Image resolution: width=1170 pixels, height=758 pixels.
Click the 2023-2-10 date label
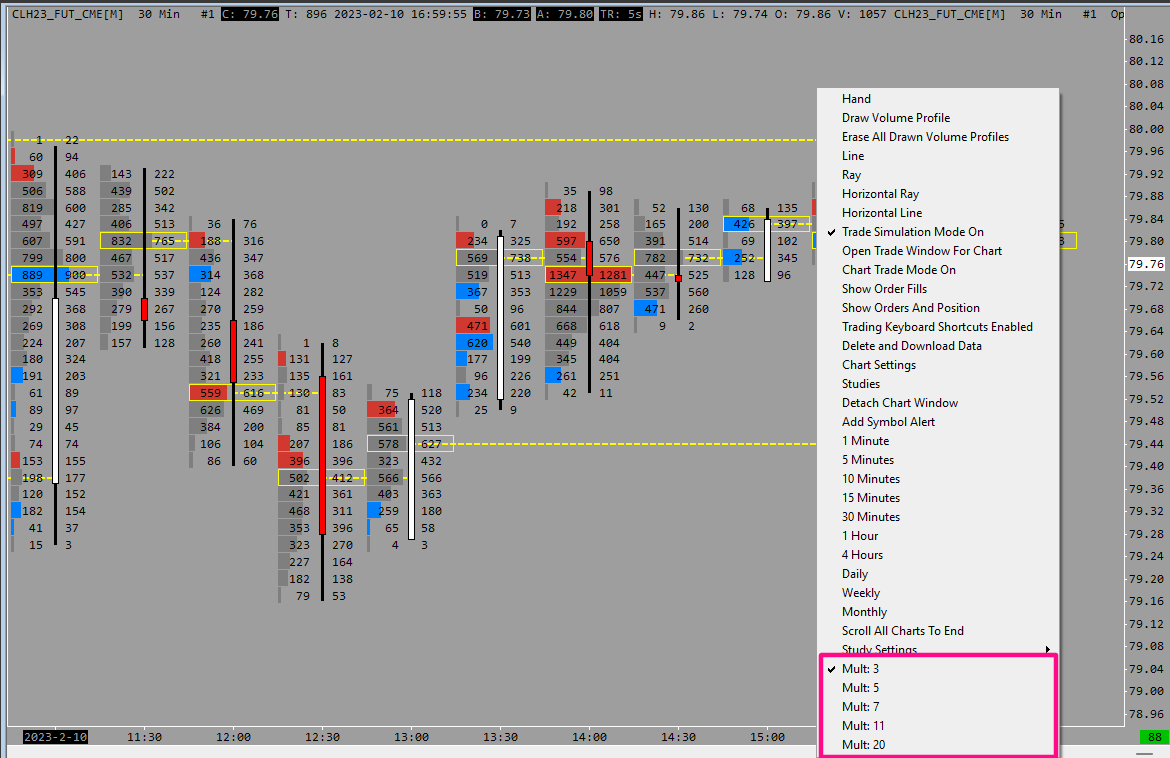[x=55, y=738]
